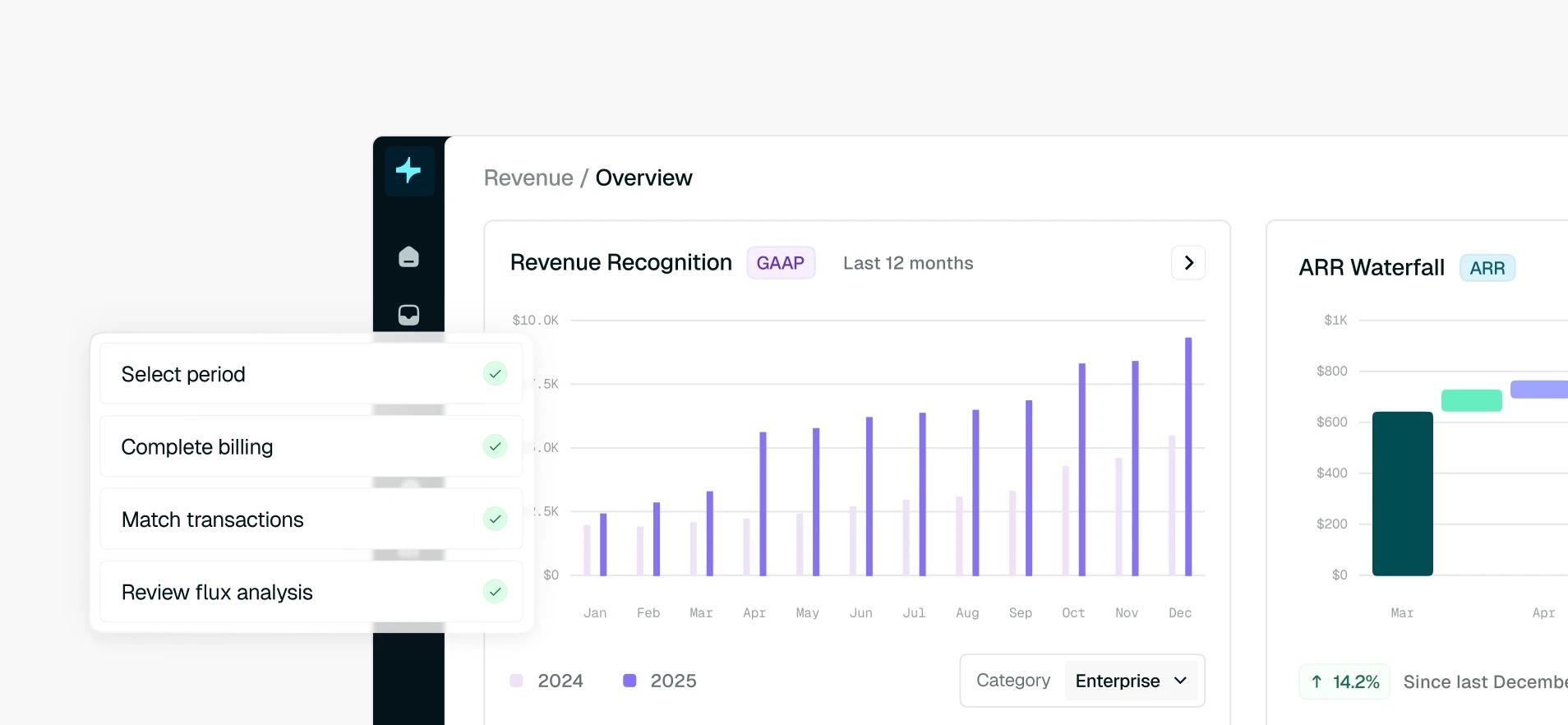Click the ARR badge beside ARR Waterfall
This screenshot has width=1568, height=725.
pyautogui.click(x=1487, y=268)
